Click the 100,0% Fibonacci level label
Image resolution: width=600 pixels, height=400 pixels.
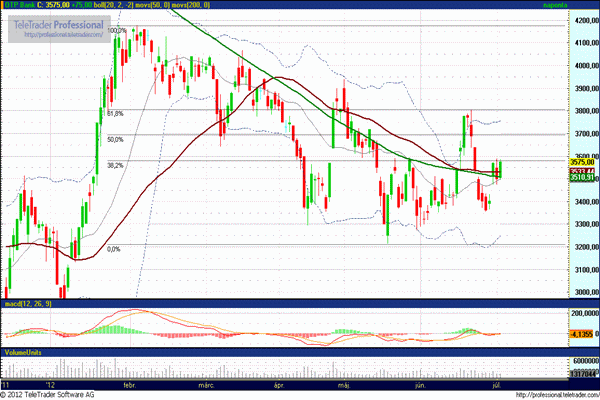117,30
